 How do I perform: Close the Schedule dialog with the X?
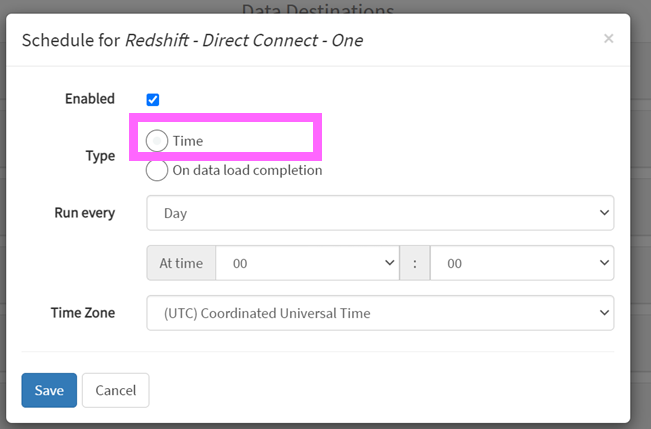pos(608,39)
